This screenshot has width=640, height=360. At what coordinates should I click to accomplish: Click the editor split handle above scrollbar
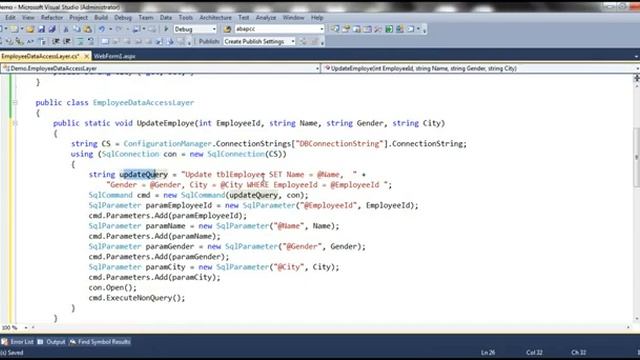pyautogui.click(x=636, y=78)
